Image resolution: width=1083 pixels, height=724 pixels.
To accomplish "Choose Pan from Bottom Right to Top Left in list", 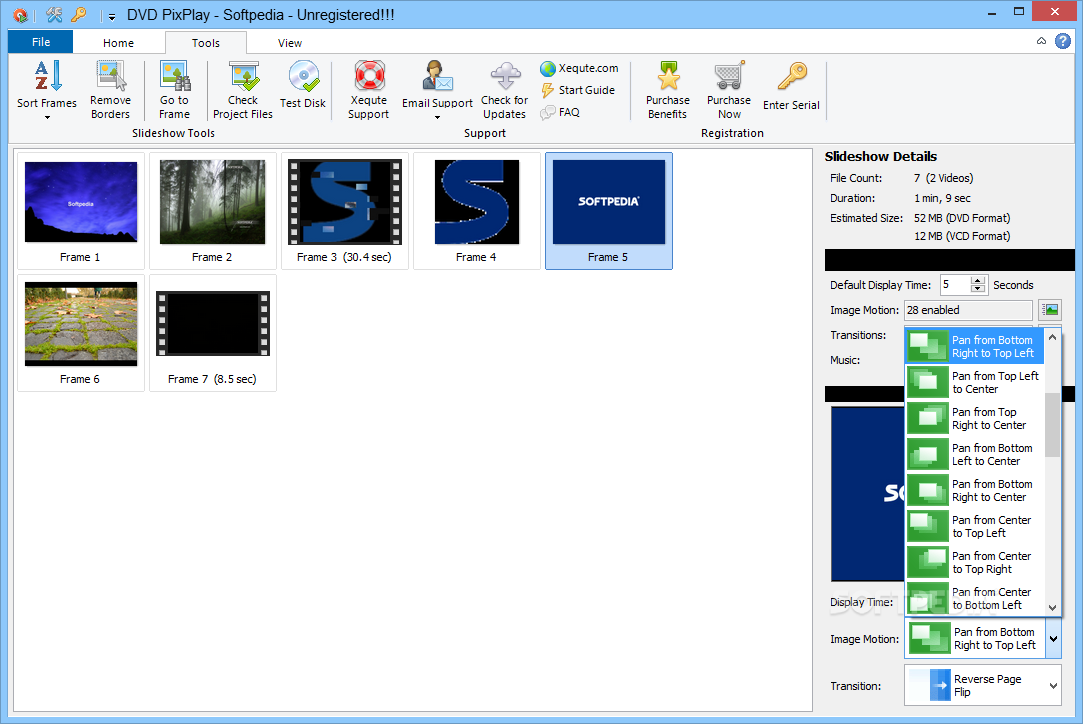I will 975,346.
